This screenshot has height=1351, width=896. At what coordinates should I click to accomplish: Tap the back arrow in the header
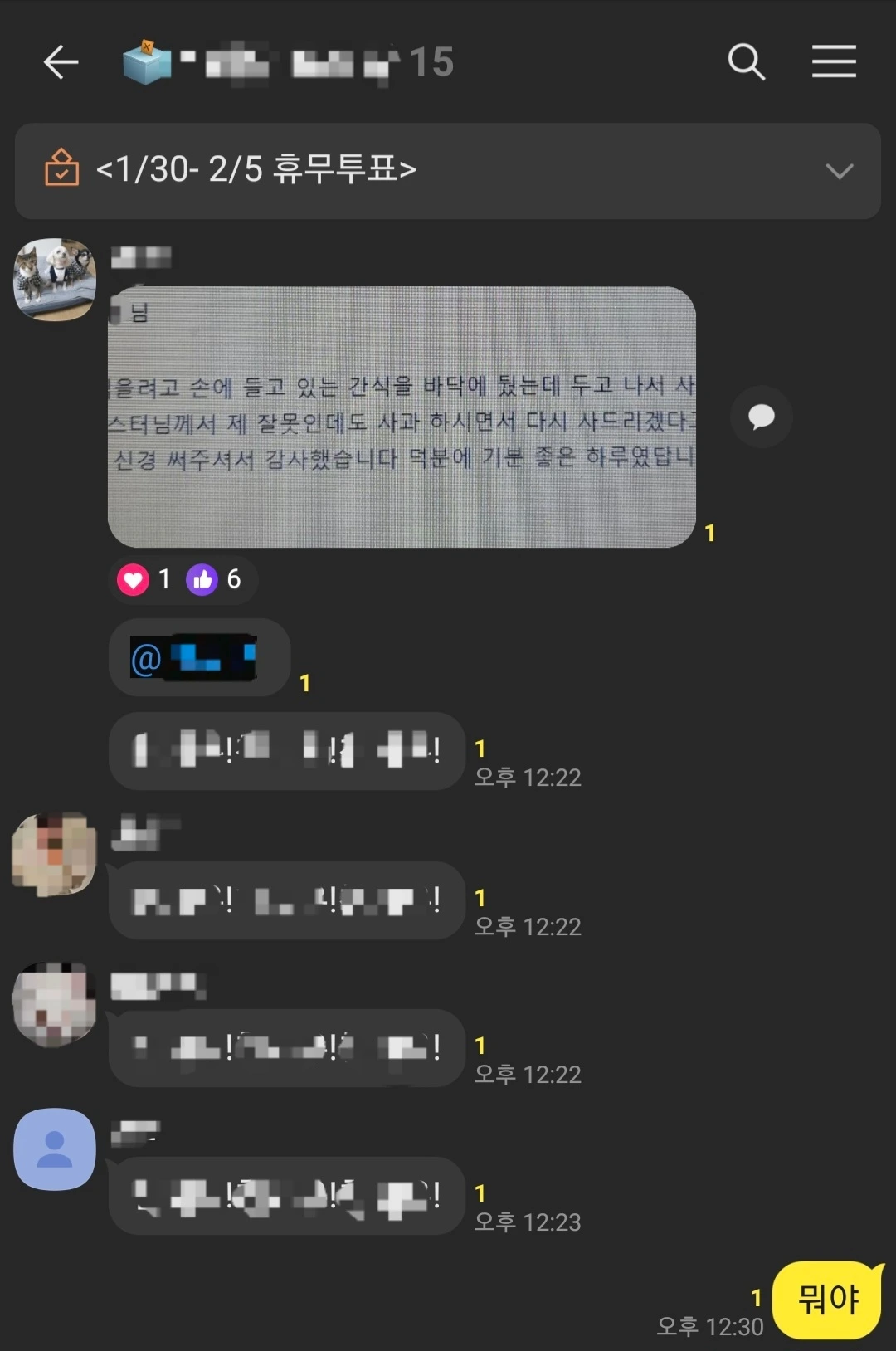[61, 62]
